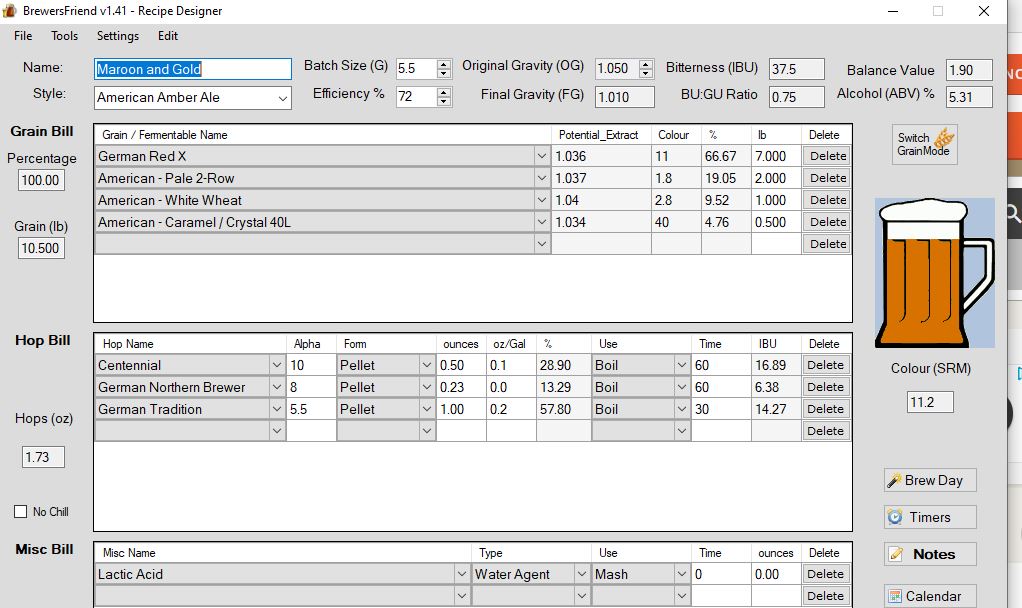
Task: Expand the Style dropdown showing American Amber Ale
Action: tap(282, 98)
